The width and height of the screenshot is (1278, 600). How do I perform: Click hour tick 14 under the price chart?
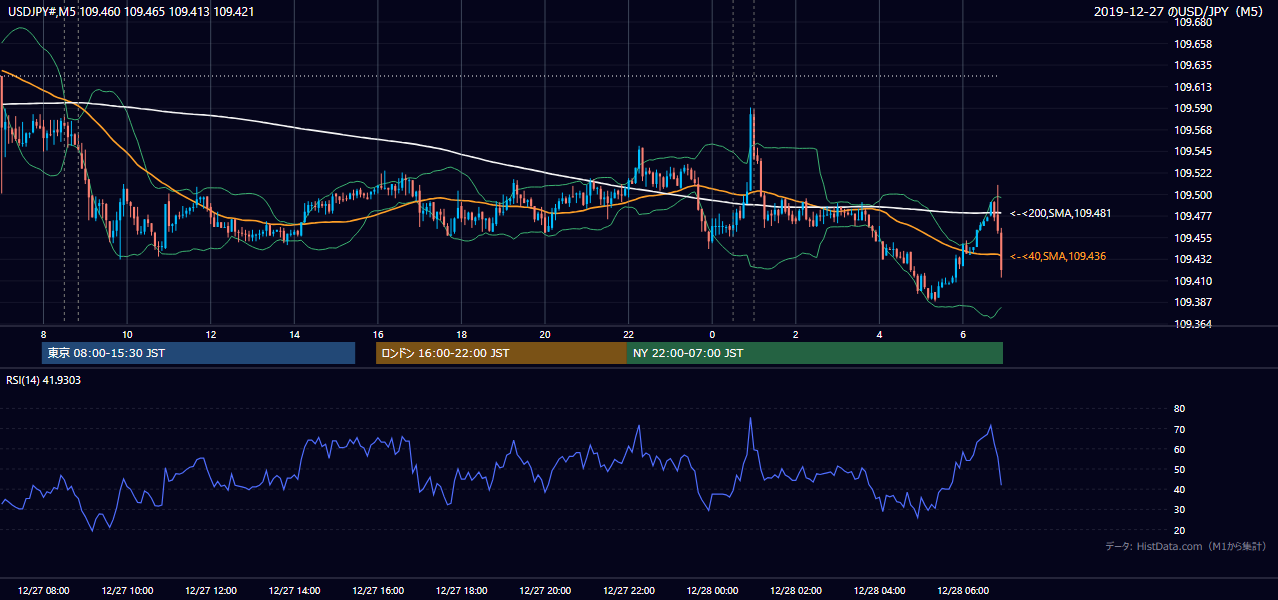294,334
